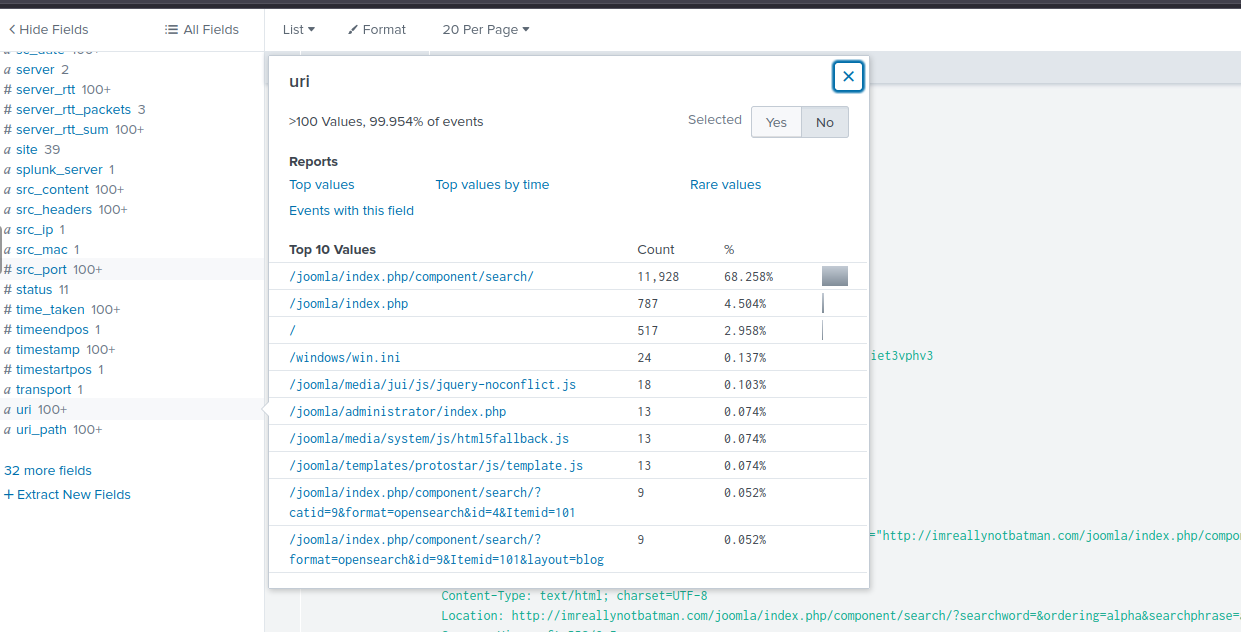The width and height of the screenshot is (1241, 632).
Task: Open the src_mac field
Action: [x=41, y=250]
